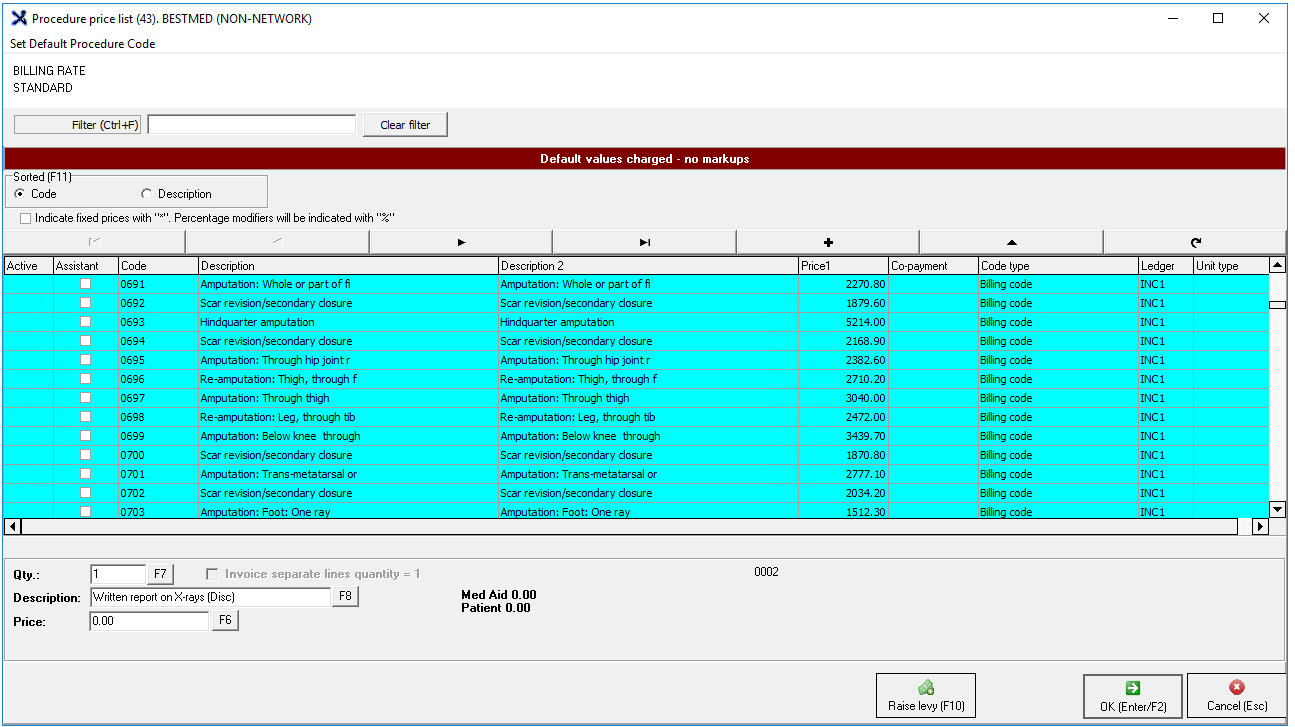Image resolution: width=1295 pixels, height=727 pixels.
Task: Go to next record arrow in navigator
Action: click(461, 242)
